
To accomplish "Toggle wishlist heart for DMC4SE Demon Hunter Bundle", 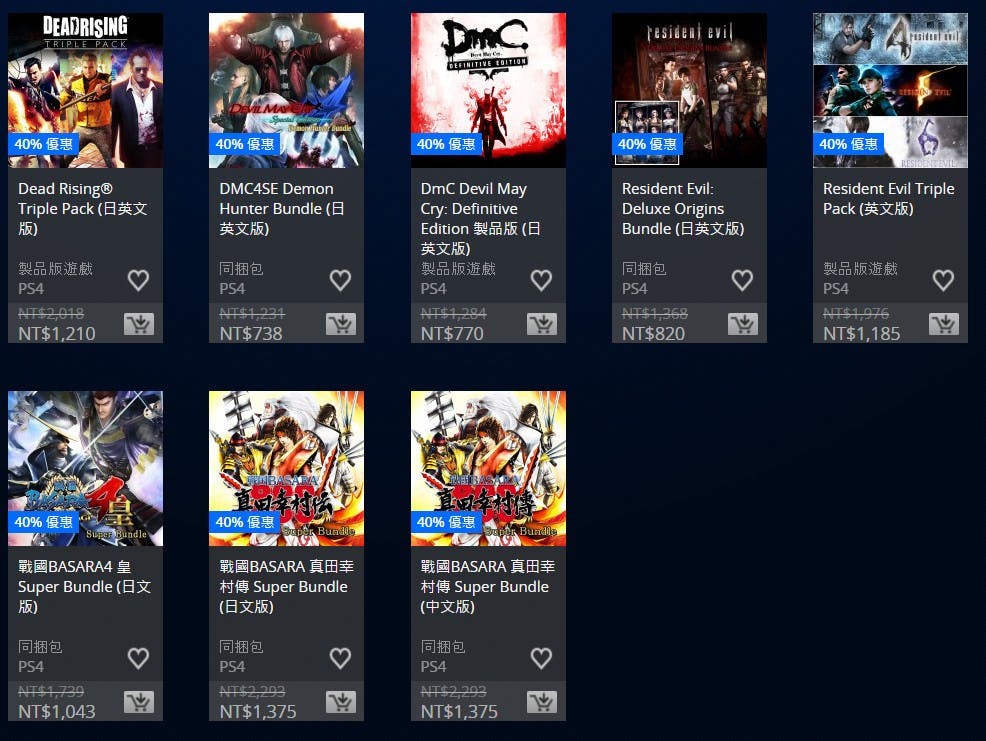I will 340,280.
